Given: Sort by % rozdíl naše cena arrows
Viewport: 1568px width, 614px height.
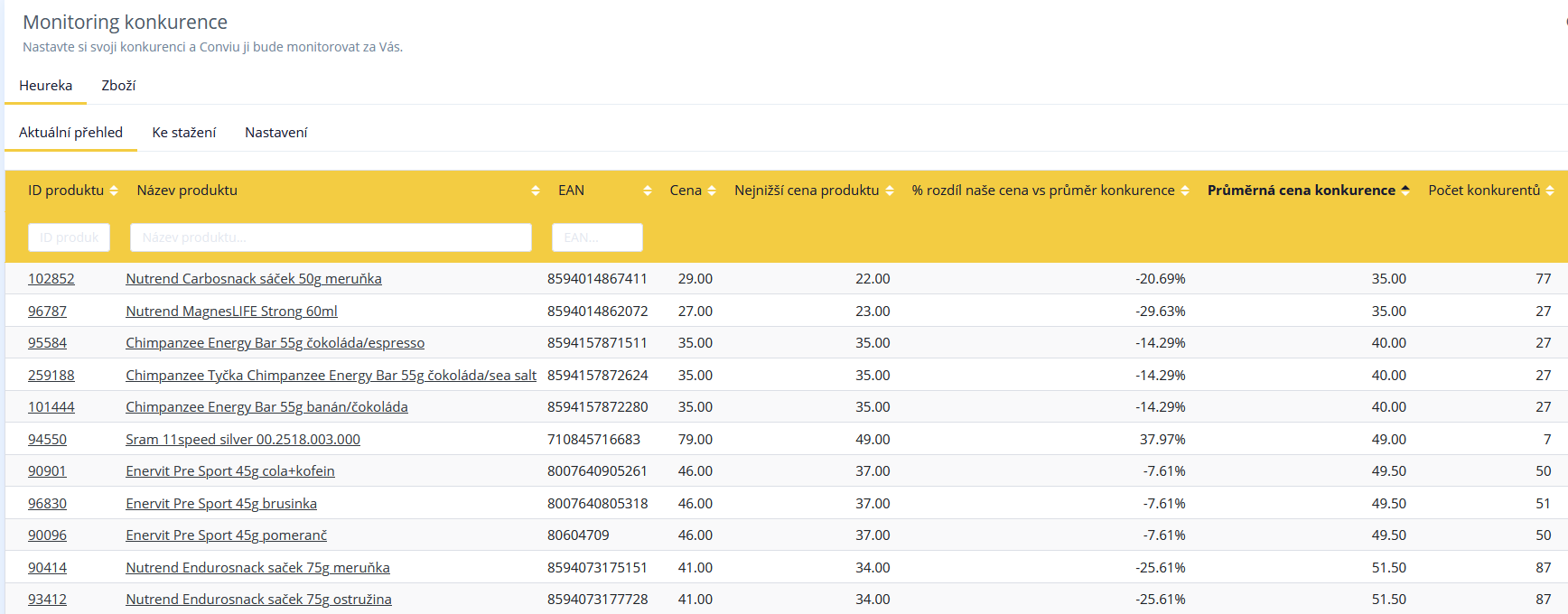Looking at the screenshot, I should 1185,191.
